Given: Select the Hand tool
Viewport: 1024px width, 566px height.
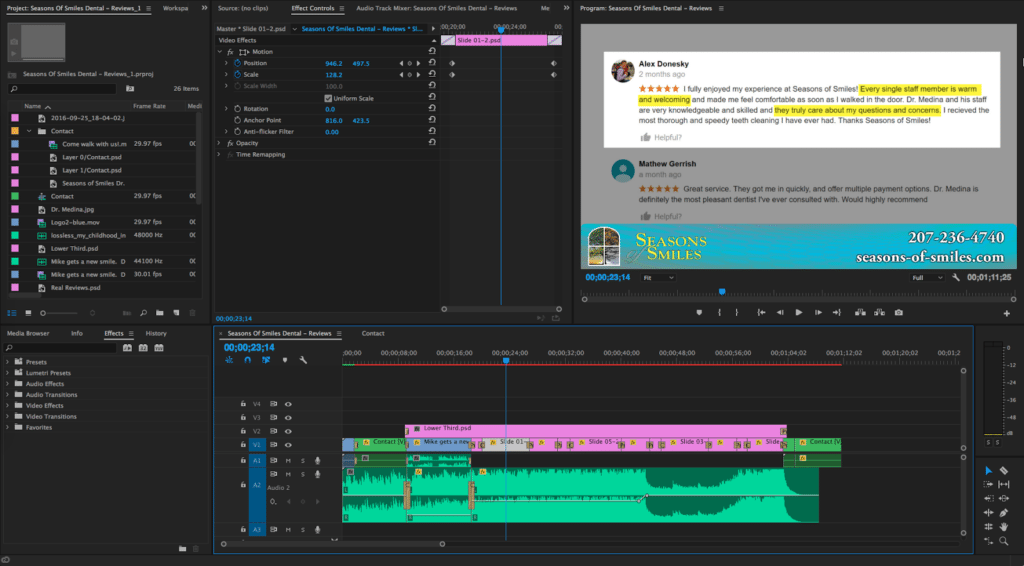Looking at the screenshot, I should pyautogui.click(x=1004, y=526).
